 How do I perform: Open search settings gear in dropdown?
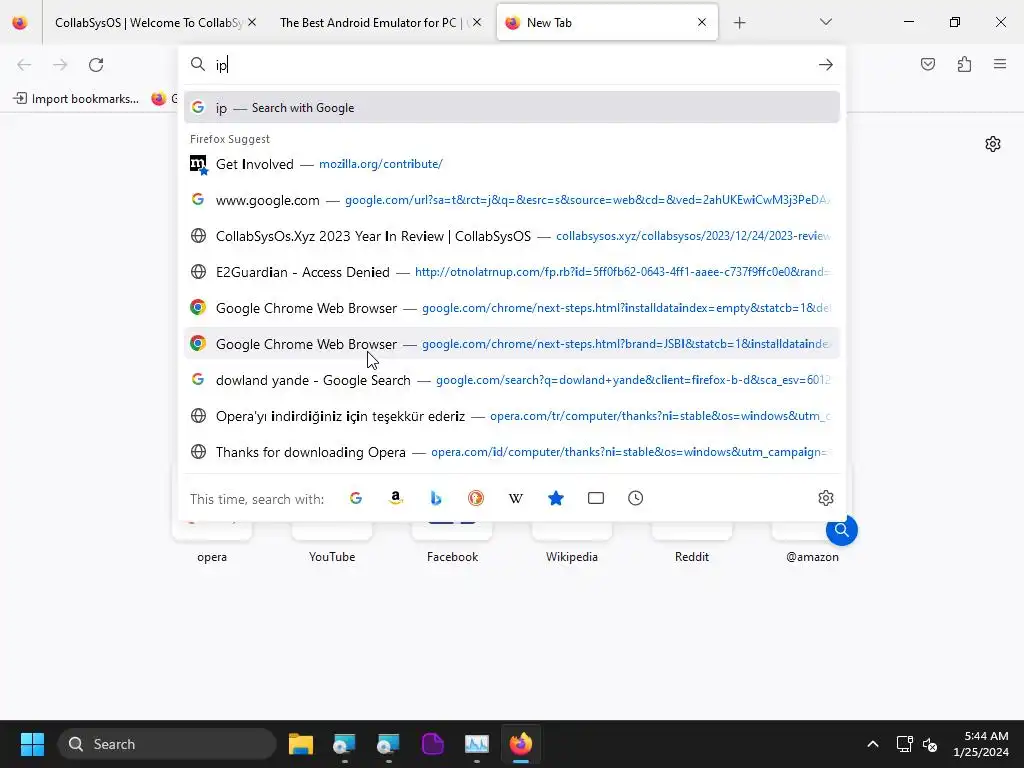[825, 498]
